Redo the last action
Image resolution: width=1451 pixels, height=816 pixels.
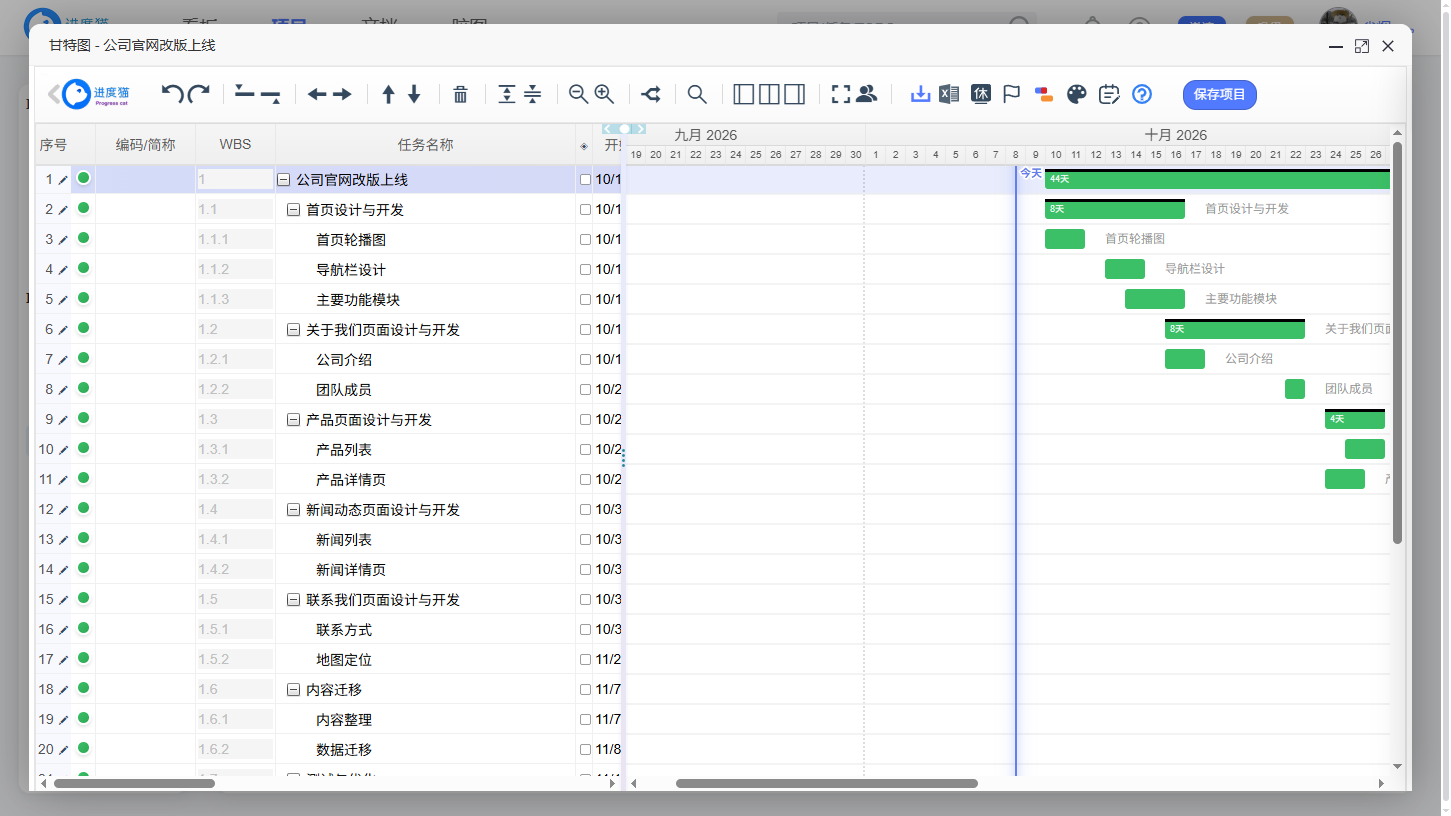click(199, 94)
